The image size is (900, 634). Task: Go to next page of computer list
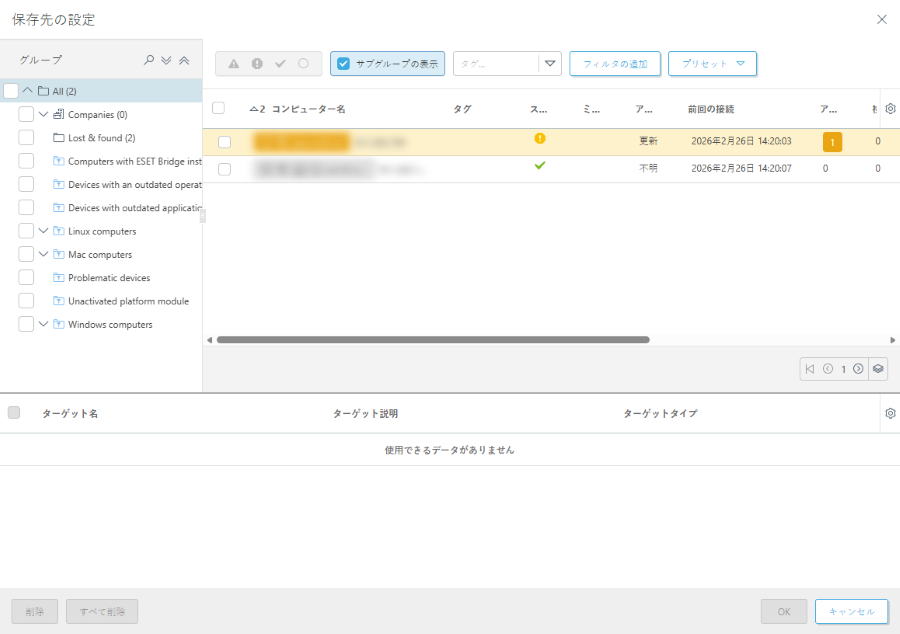(x=858, y=369)
